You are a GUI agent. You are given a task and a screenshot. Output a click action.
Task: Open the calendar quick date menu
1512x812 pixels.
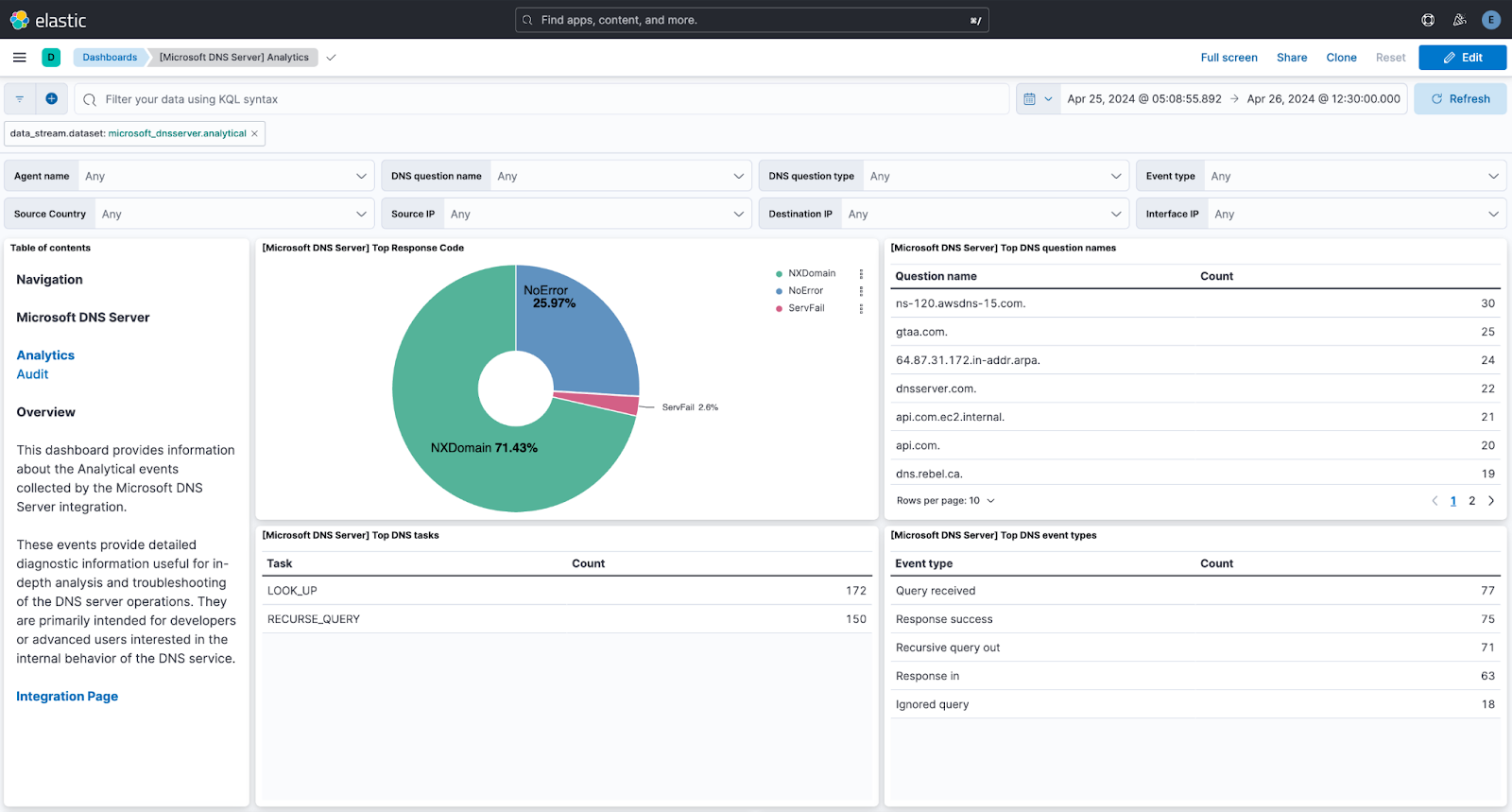pos(1038,99)
